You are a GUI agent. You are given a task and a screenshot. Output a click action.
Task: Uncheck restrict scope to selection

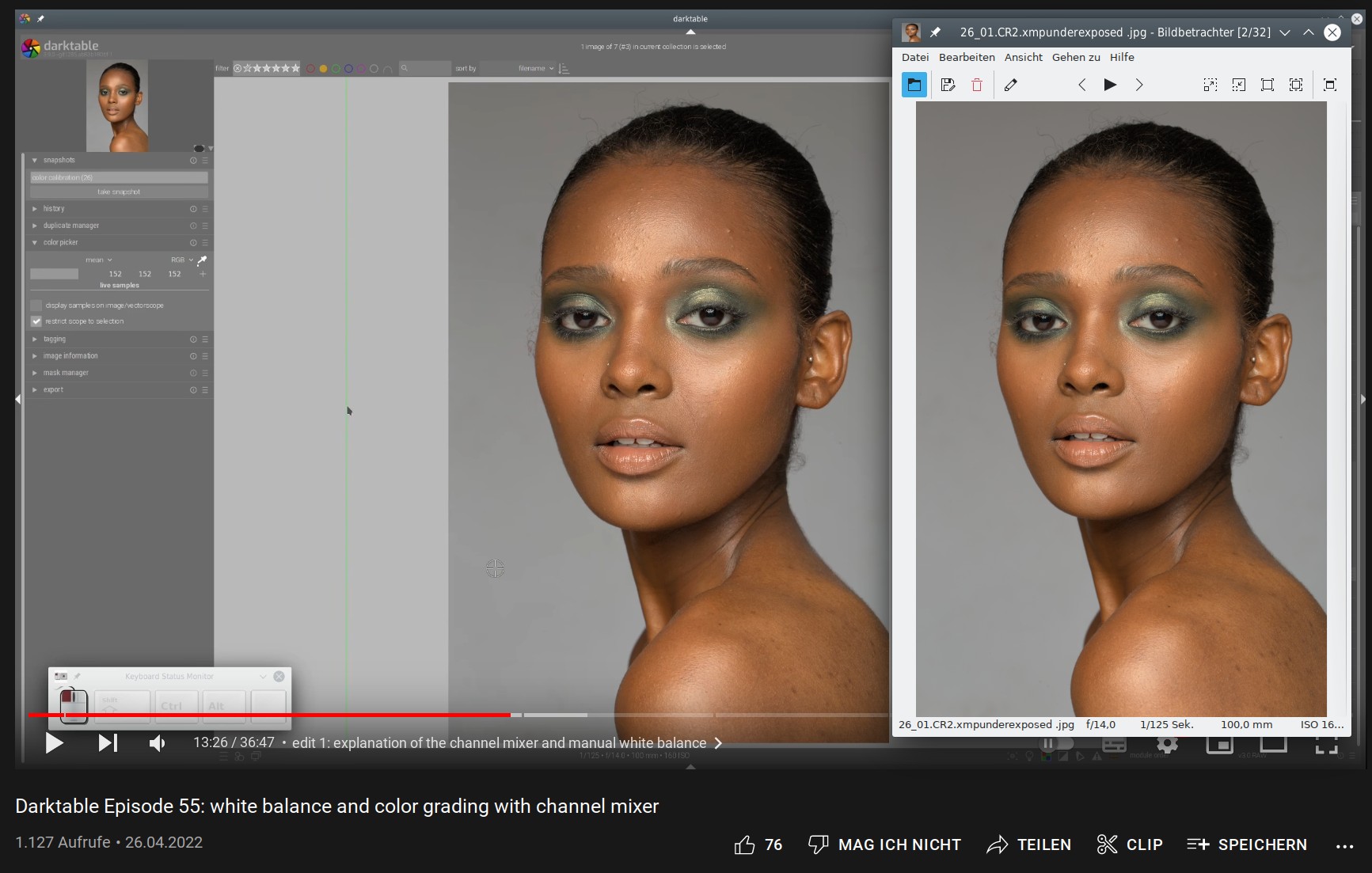pos(36,321)
